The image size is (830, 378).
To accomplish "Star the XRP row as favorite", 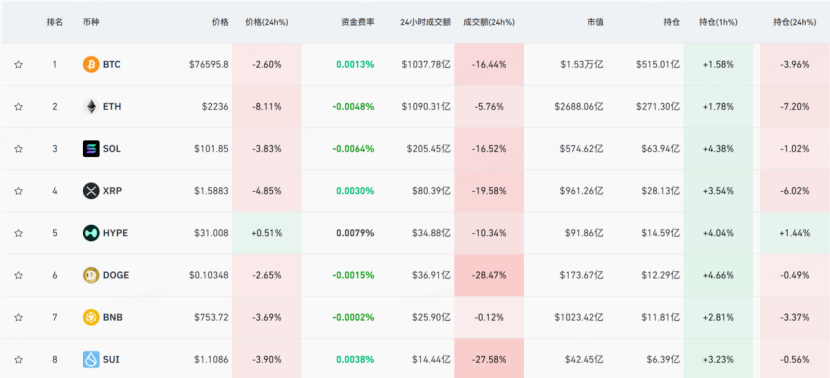I will pyautogui.click(x=19, y=191).
